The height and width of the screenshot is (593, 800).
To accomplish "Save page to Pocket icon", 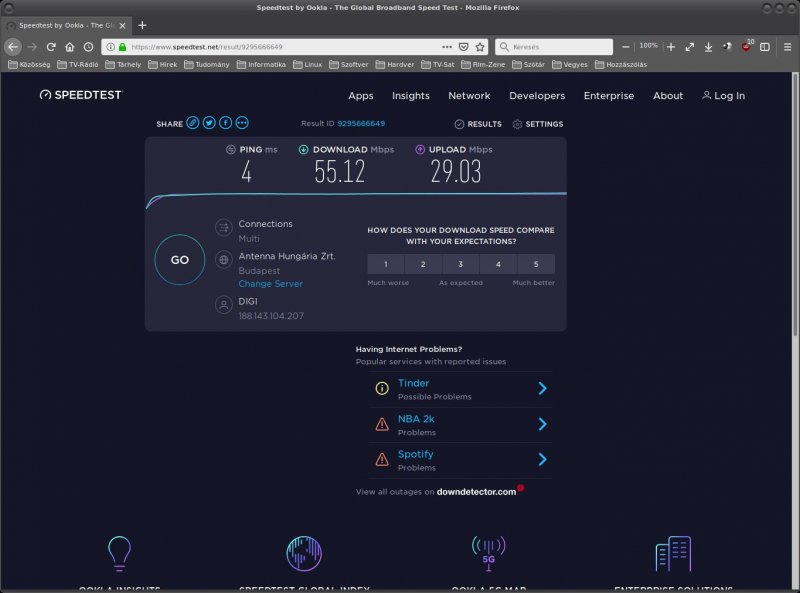I will [x=463, y=47].
